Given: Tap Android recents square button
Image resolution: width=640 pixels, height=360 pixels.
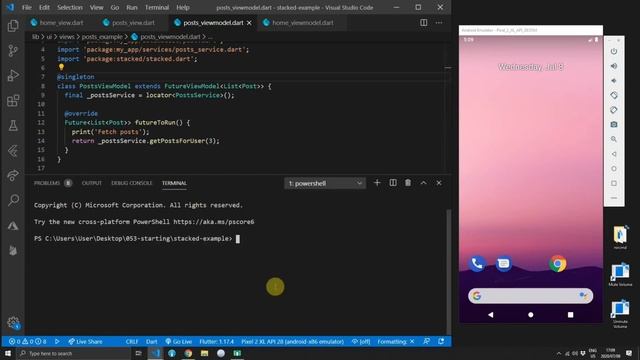Looking at the screenshot, I should point(571,315).
